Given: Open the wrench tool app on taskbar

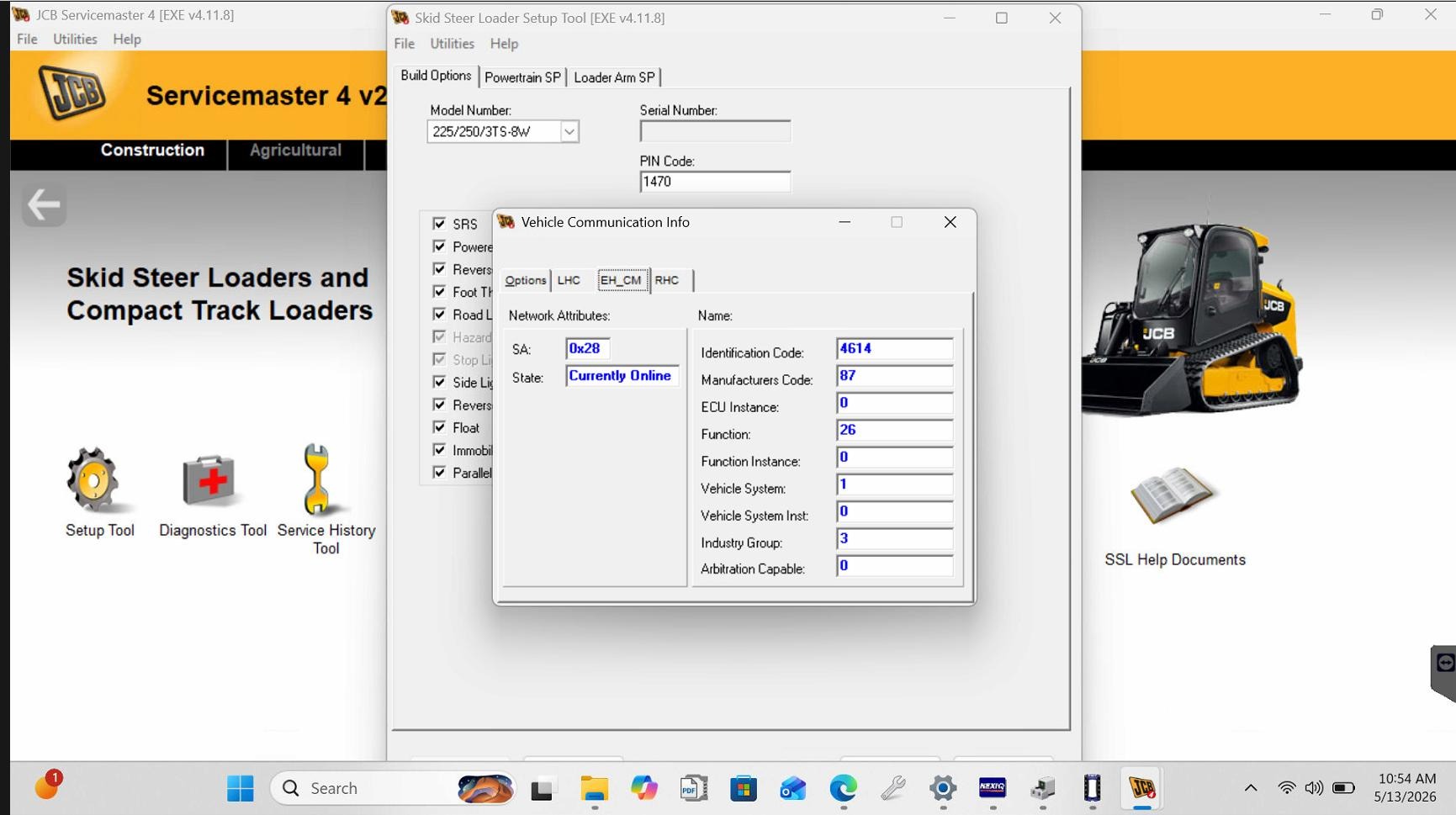Looking at the screenshot, I should pyautogui.click(x=893, y=788).
